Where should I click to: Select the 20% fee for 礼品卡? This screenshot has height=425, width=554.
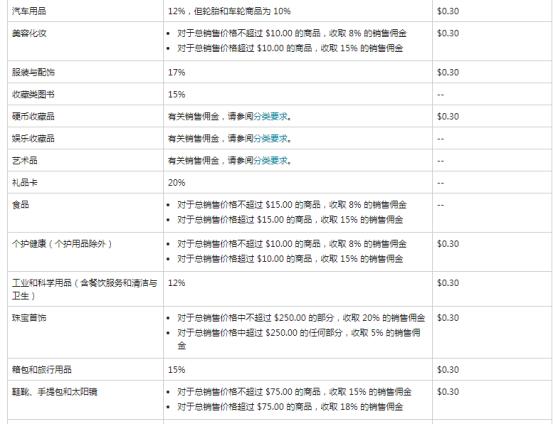pos(176,183)
